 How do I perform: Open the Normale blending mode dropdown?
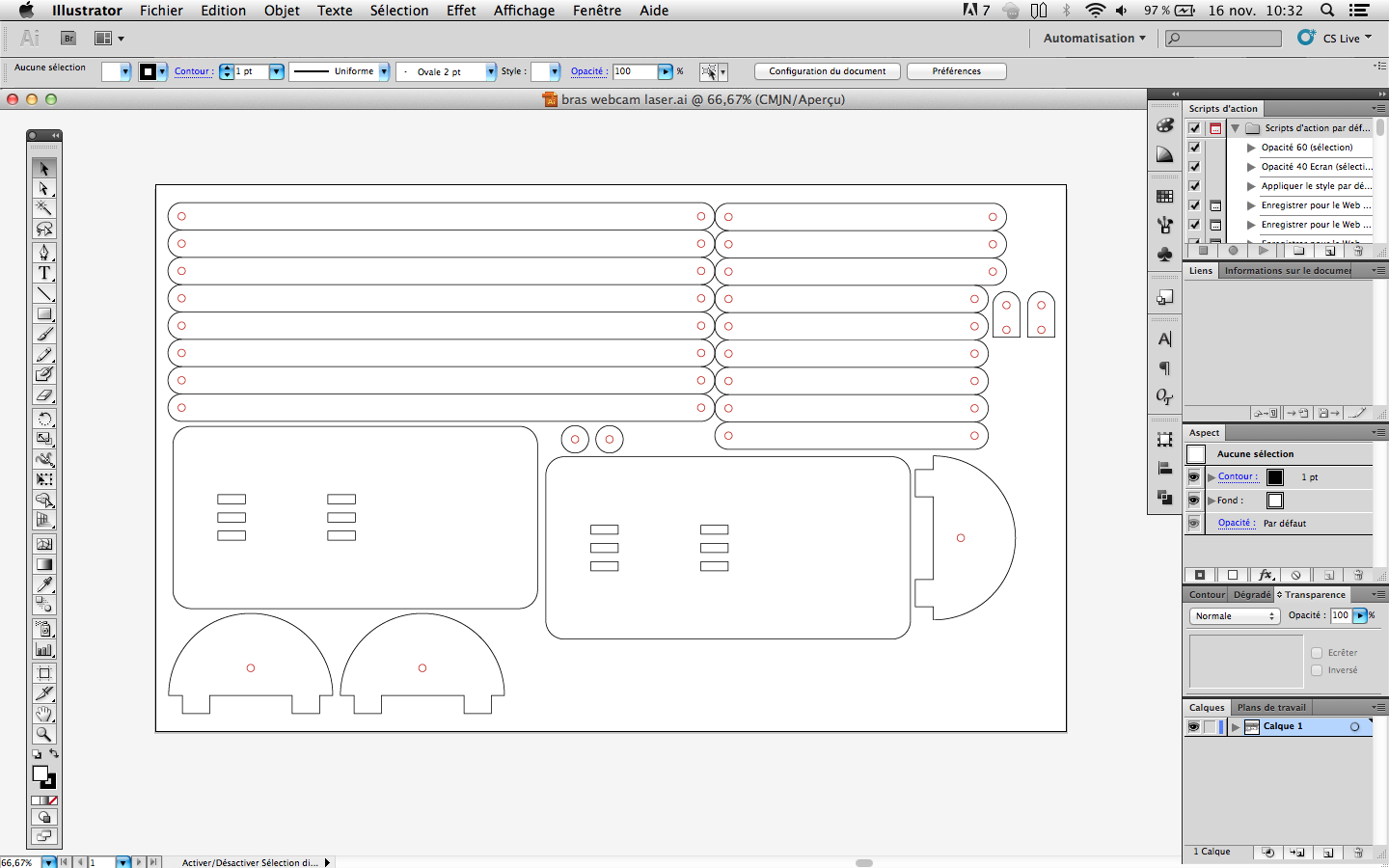tap(1235, 616)
